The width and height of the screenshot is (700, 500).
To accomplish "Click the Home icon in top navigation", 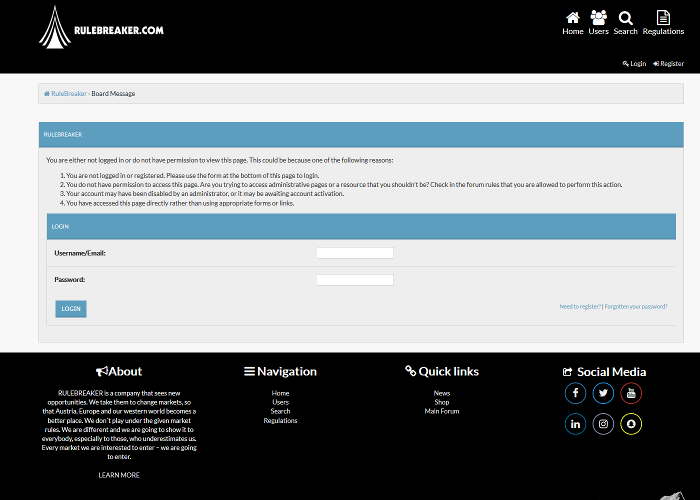I will (x=572, y=18).
